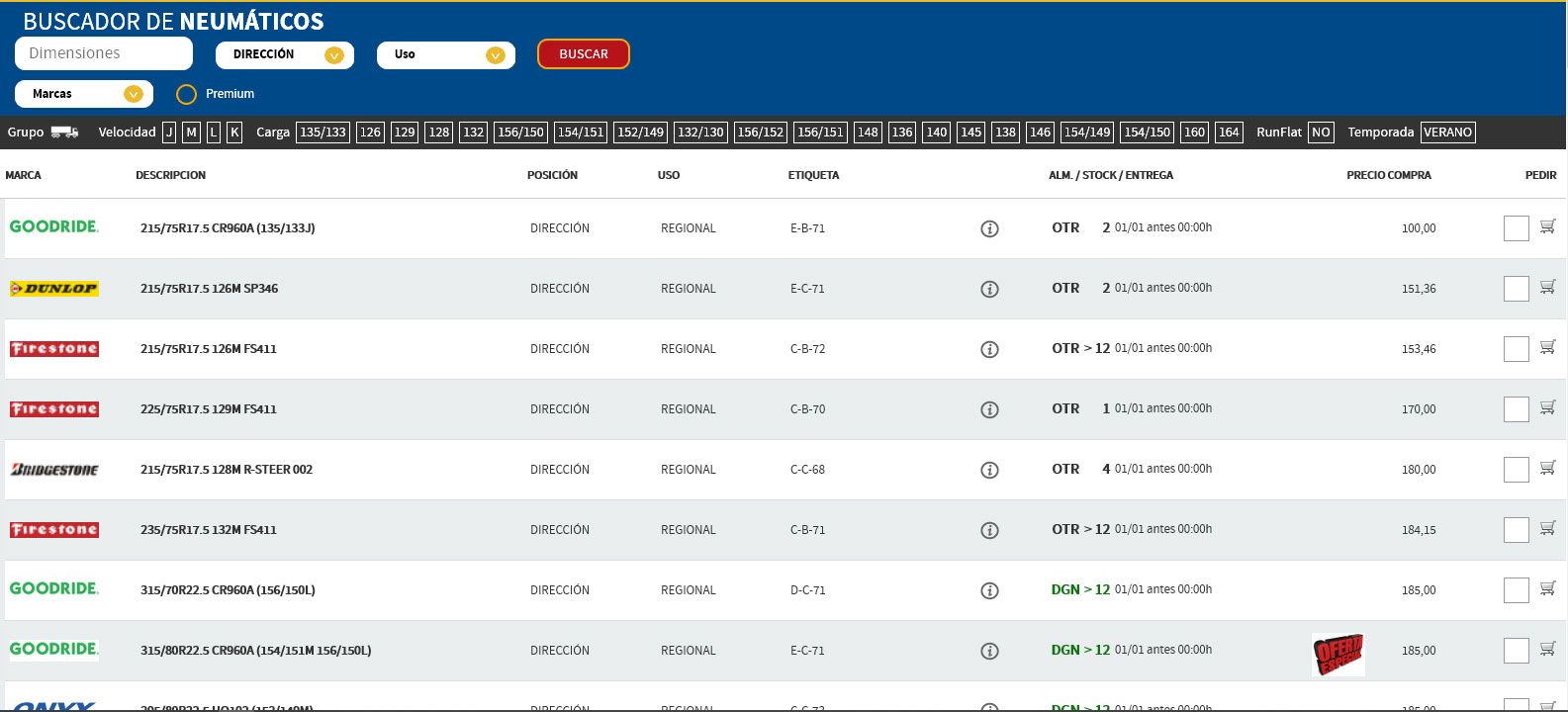The width and height of the screenshot is (1568, 712).
Task: Click the Dimensiones input field
Action: (104, 53)
